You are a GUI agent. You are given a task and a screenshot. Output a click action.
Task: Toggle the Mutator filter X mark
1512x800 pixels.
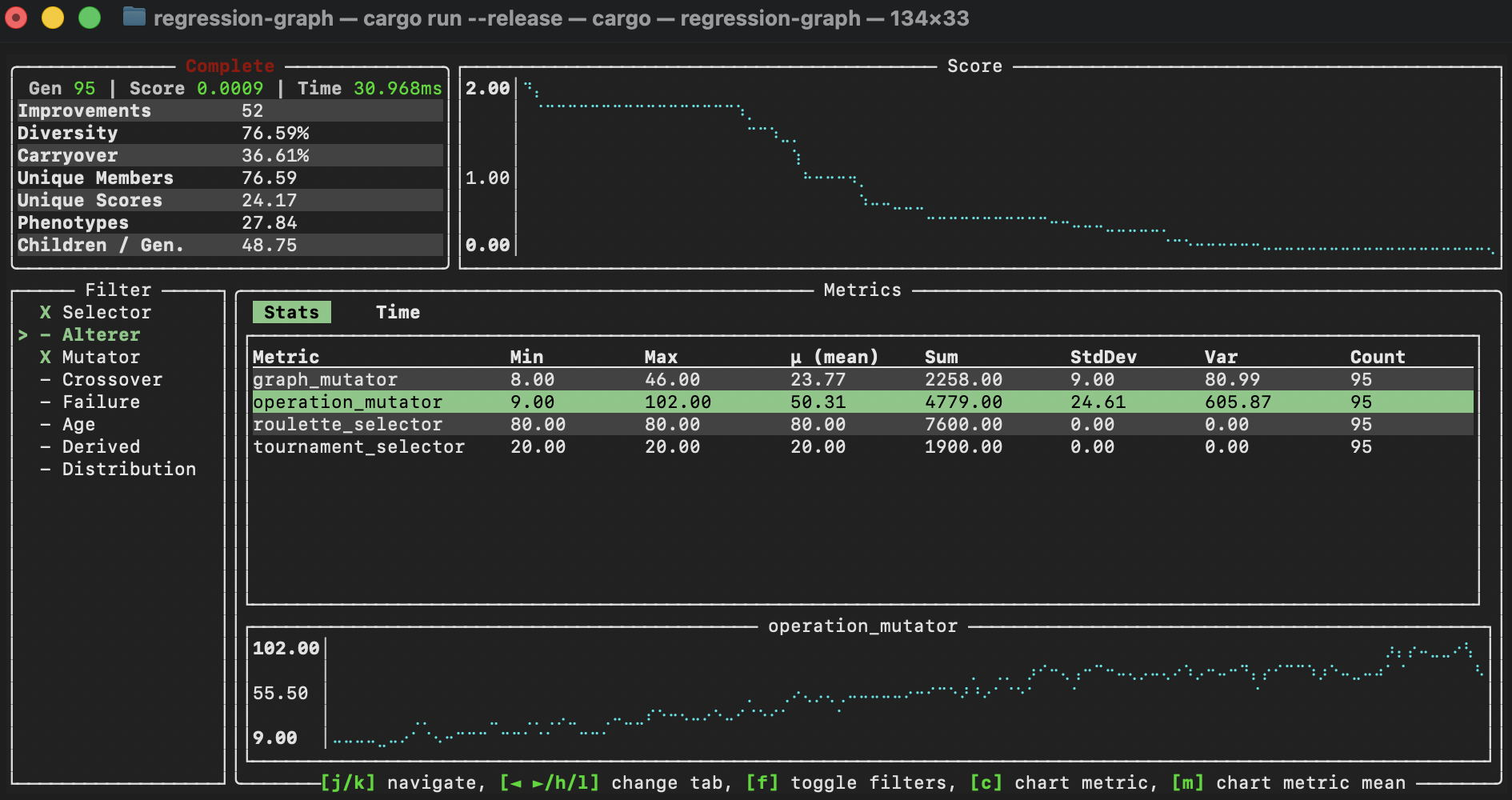pyautogui.click(x=46, y=358)
